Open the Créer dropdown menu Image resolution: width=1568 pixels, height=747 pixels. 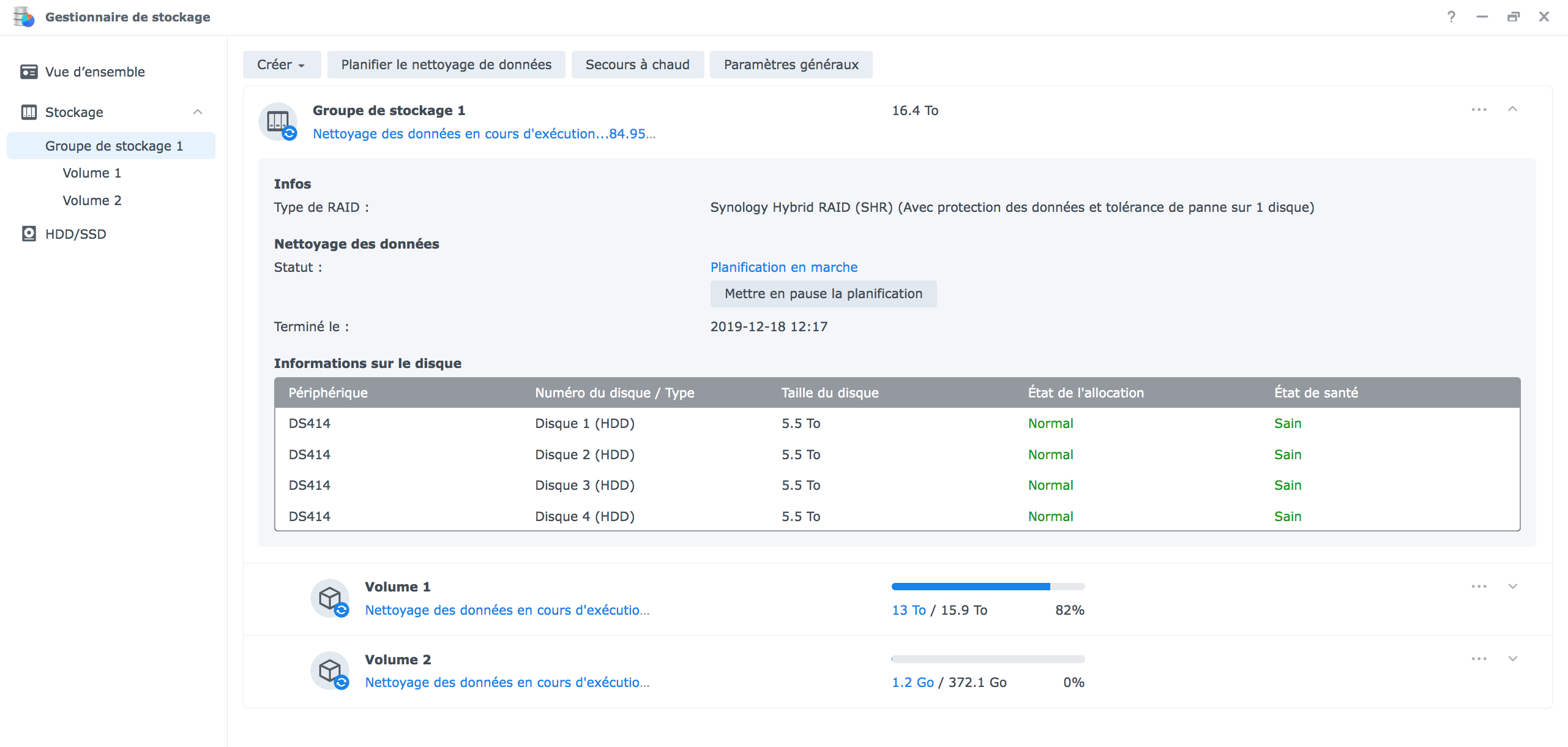pyautogui.click(x=281, y=64)
